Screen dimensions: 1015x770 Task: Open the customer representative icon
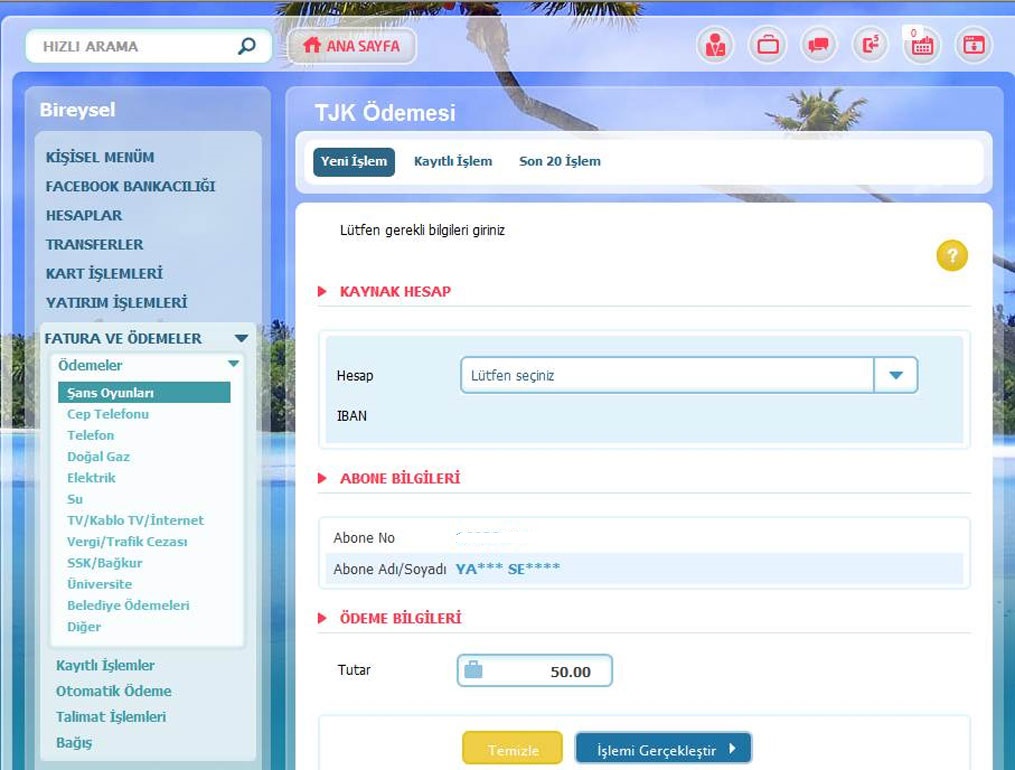click(x=715, y=45)
